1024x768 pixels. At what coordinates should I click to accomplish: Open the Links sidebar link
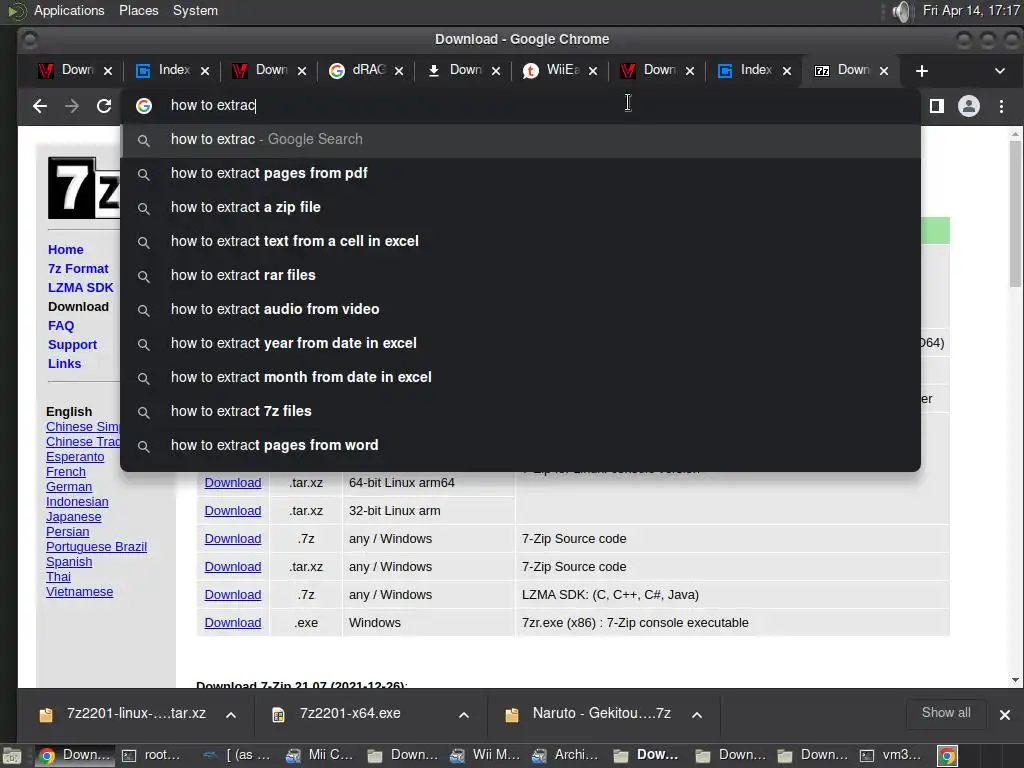coord(64,363)
